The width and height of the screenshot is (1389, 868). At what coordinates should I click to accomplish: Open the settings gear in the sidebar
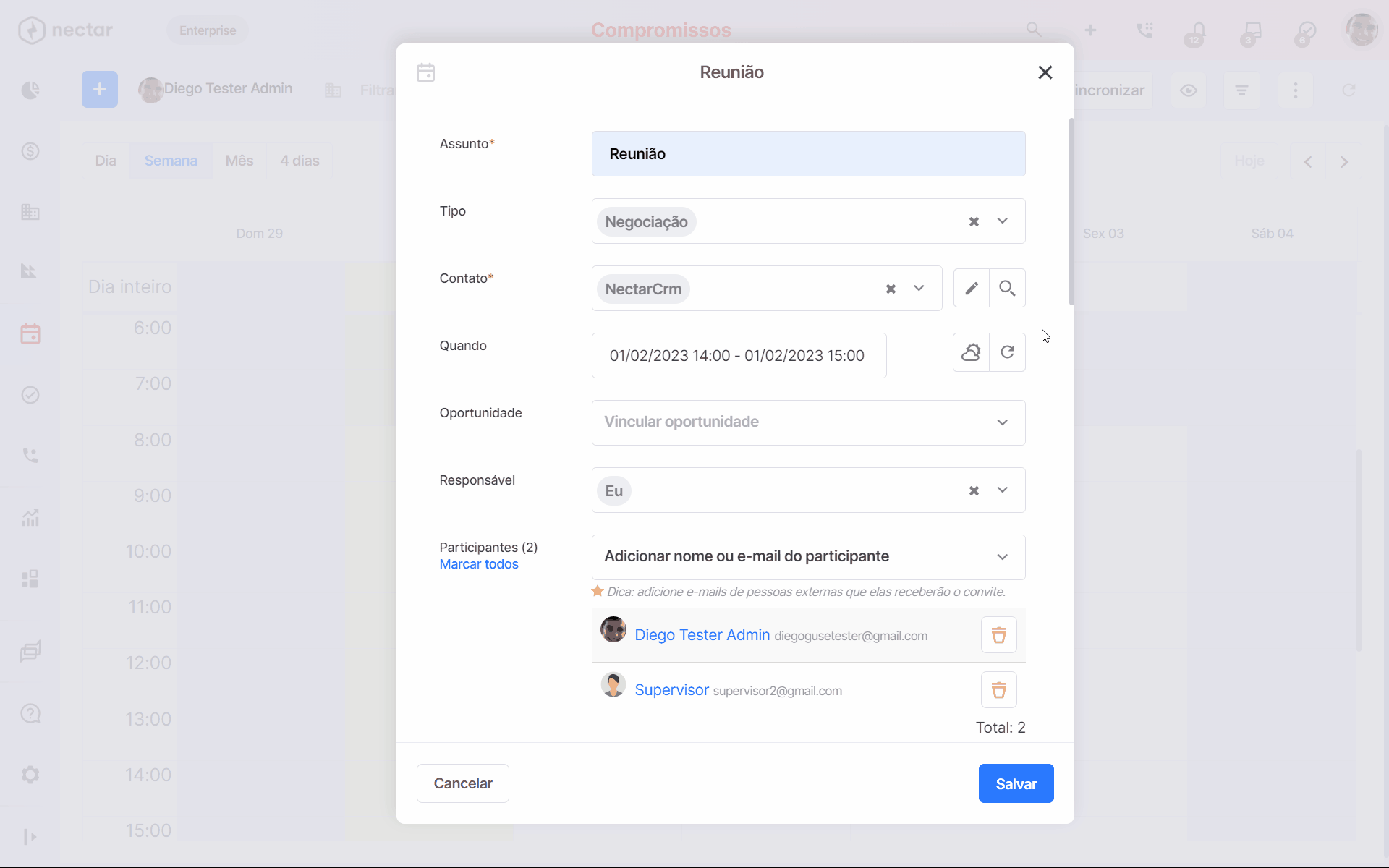click(x=30, y=775)
